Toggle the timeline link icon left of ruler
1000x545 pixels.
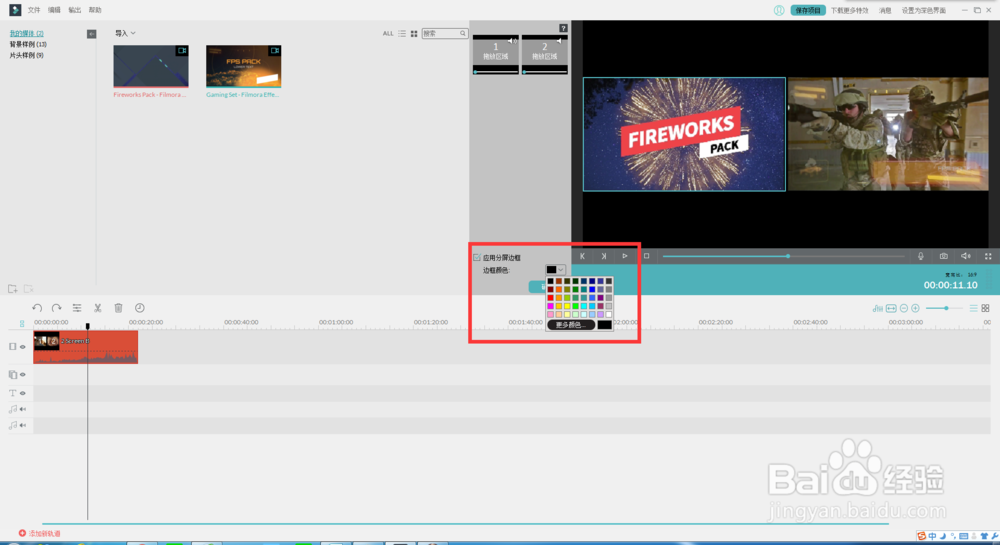22,323
